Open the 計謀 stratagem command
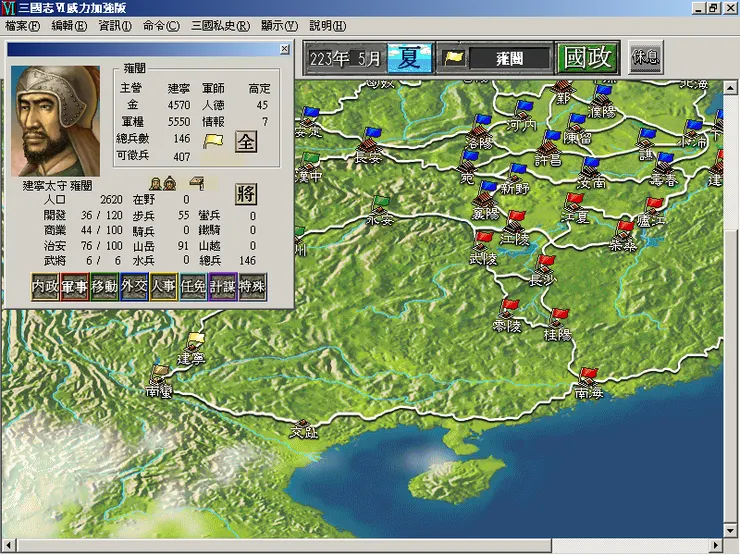The width and height of the screenshot is (740, 555). (x=223, y=286)
